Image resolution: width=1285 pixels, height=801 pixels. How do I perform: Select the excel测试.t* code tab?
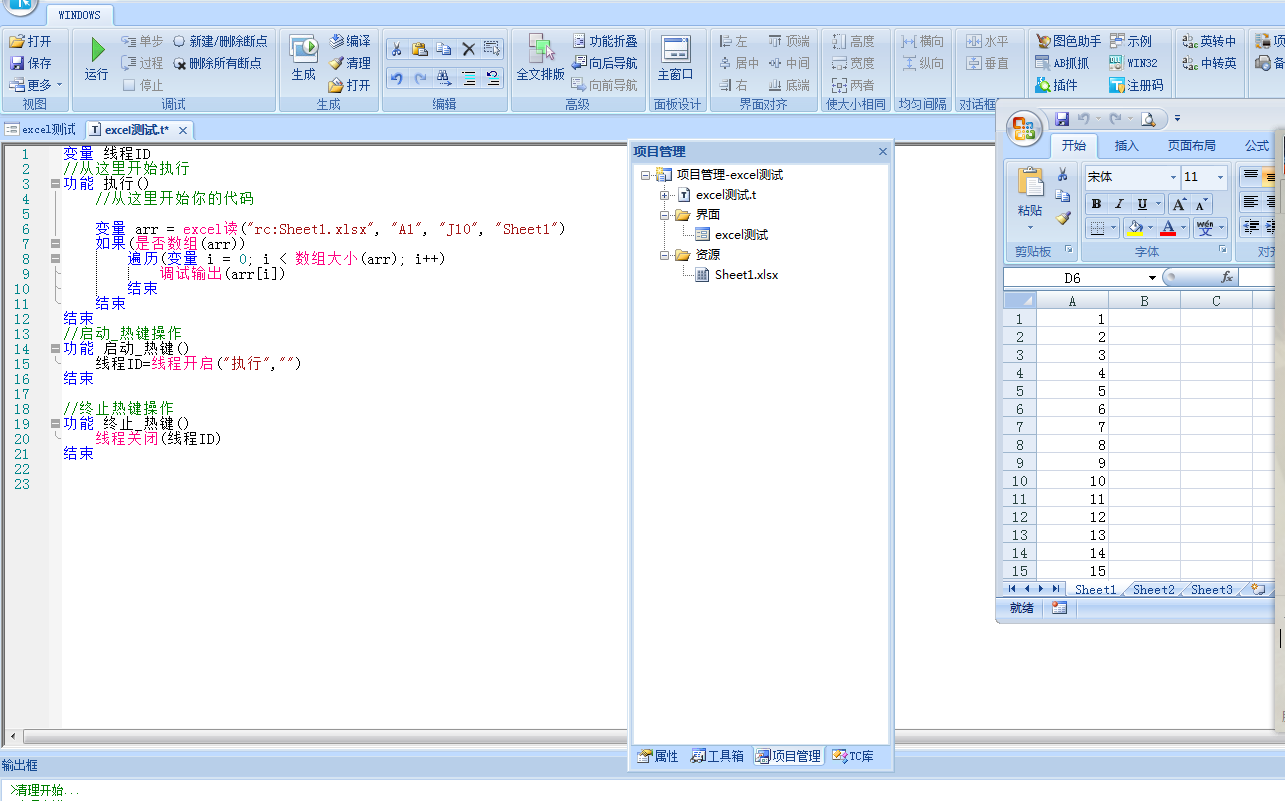(137, 130)
